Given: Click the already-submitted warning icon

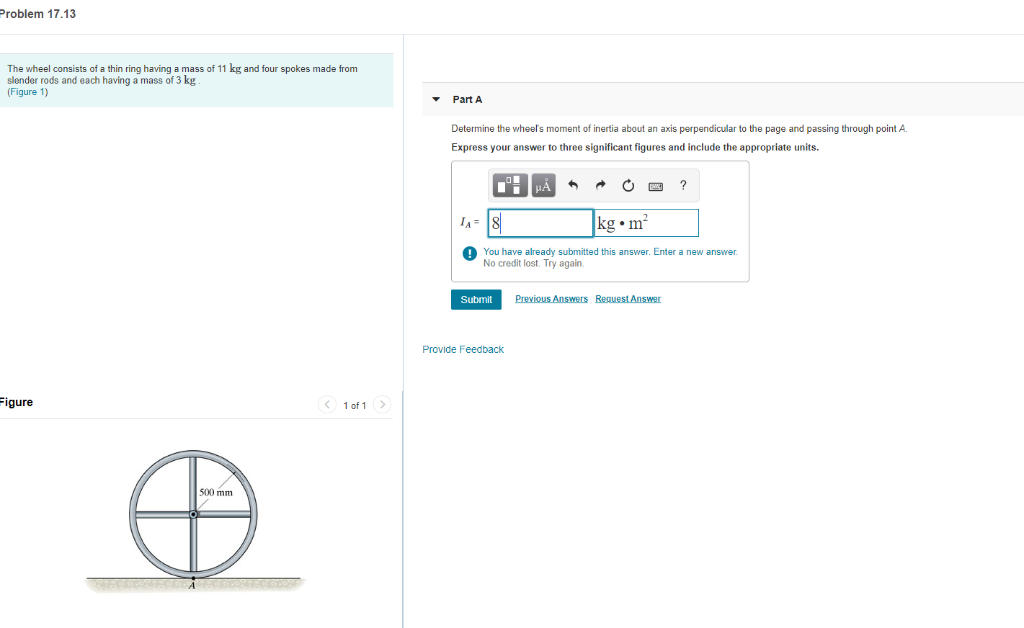Looking at the screenshot, I should coord(470,253).
